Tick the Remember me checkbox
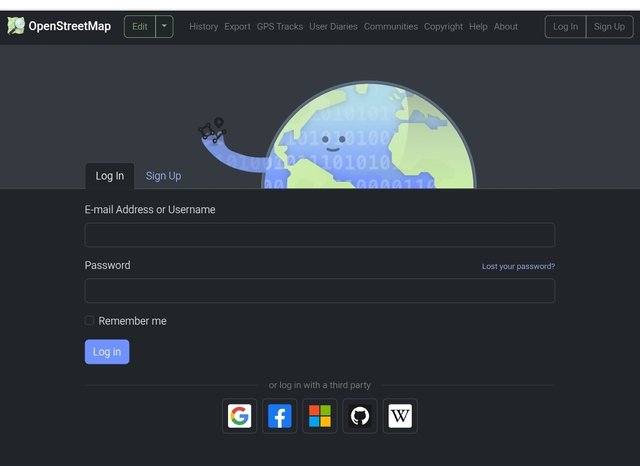Image resolution: width=640 pixels, height=466 pixels. (89, 321)
